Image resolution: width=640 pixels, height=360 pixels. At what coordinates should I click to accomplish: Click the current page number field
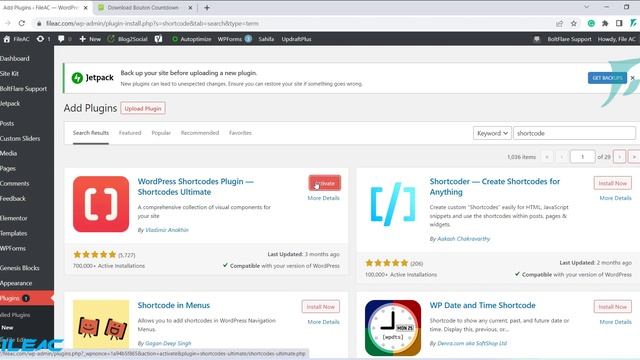click(x=582, y=157)
